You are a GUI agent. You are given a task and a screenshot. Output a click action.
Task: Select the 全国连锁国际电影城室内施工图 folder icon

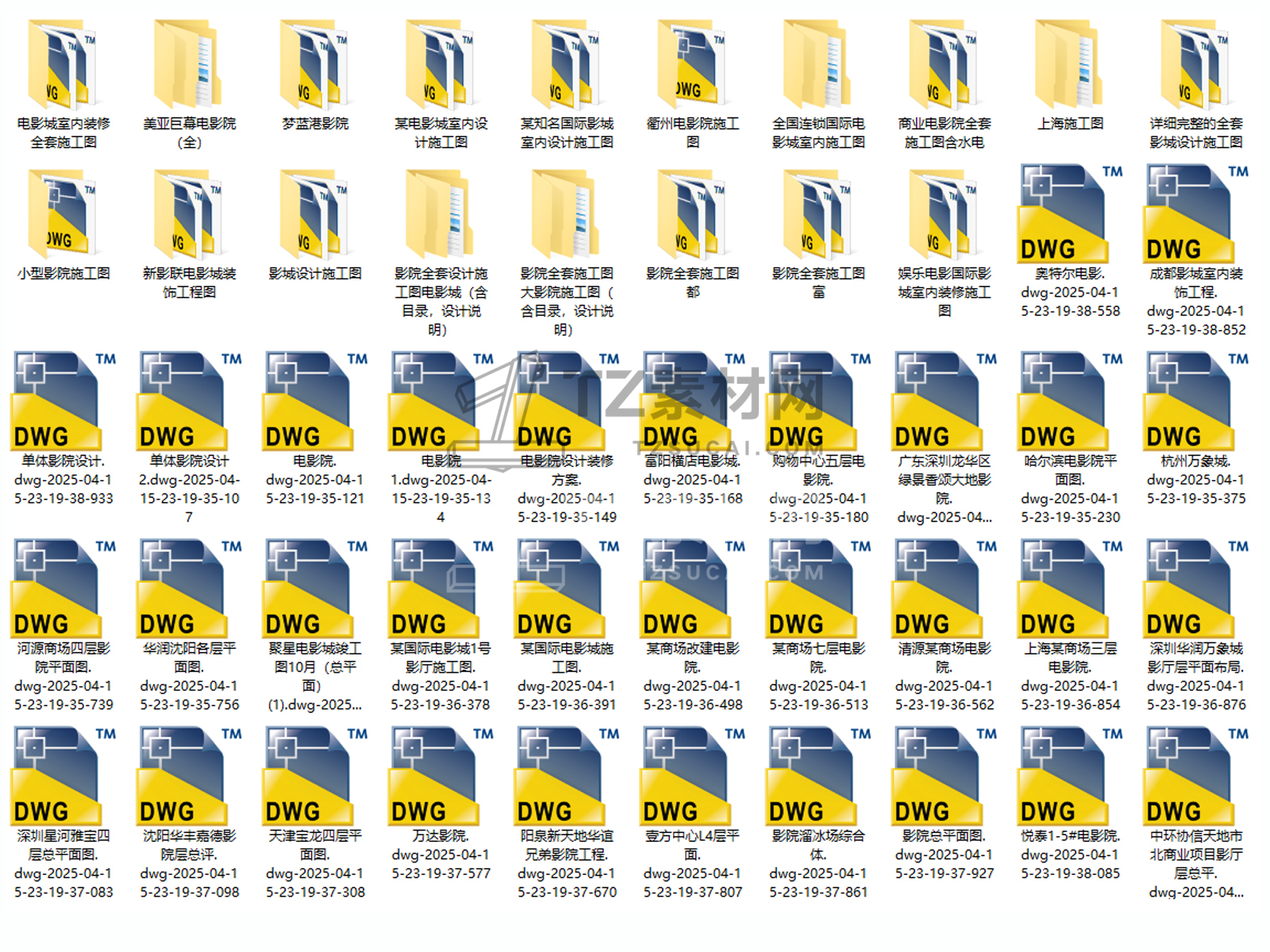pos(818,64)
